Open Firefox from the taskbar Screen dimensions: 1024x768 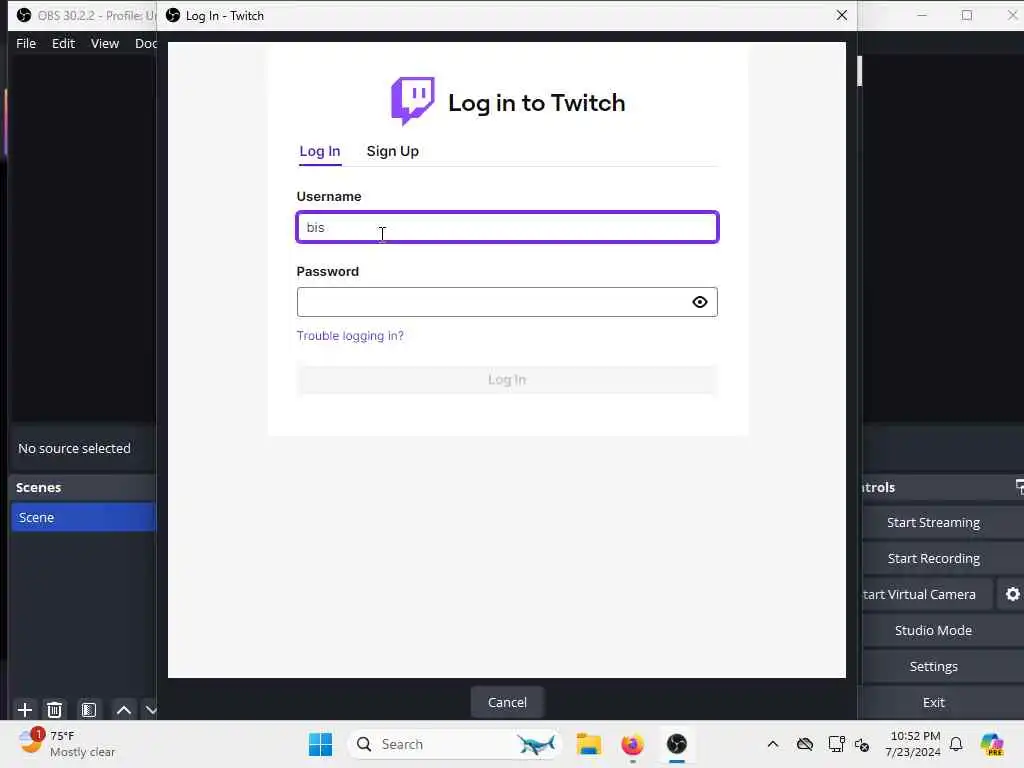(x=632, y=744)
